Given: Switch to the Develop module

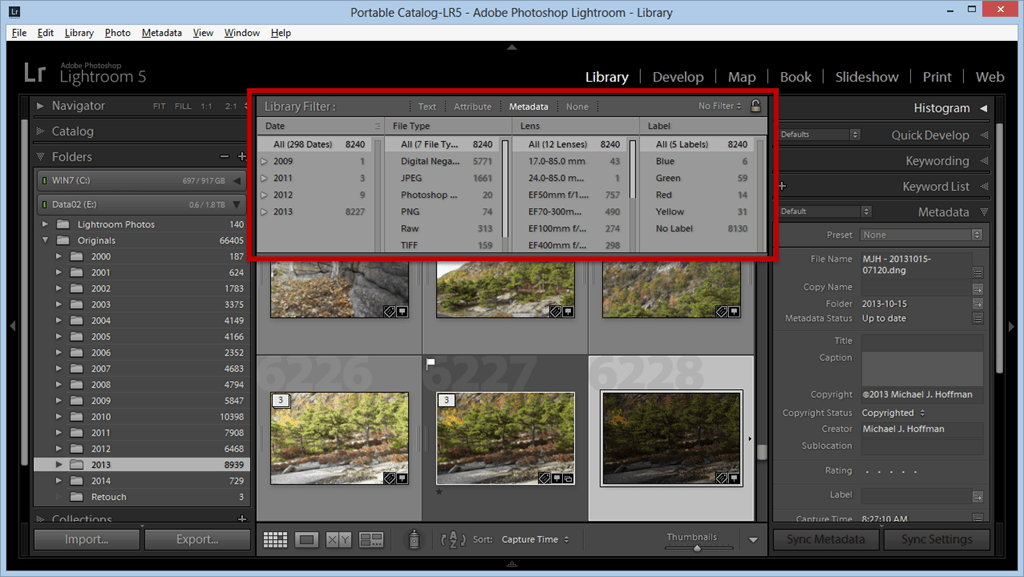Looking at the screenshot, I should (x=678, y=76).
